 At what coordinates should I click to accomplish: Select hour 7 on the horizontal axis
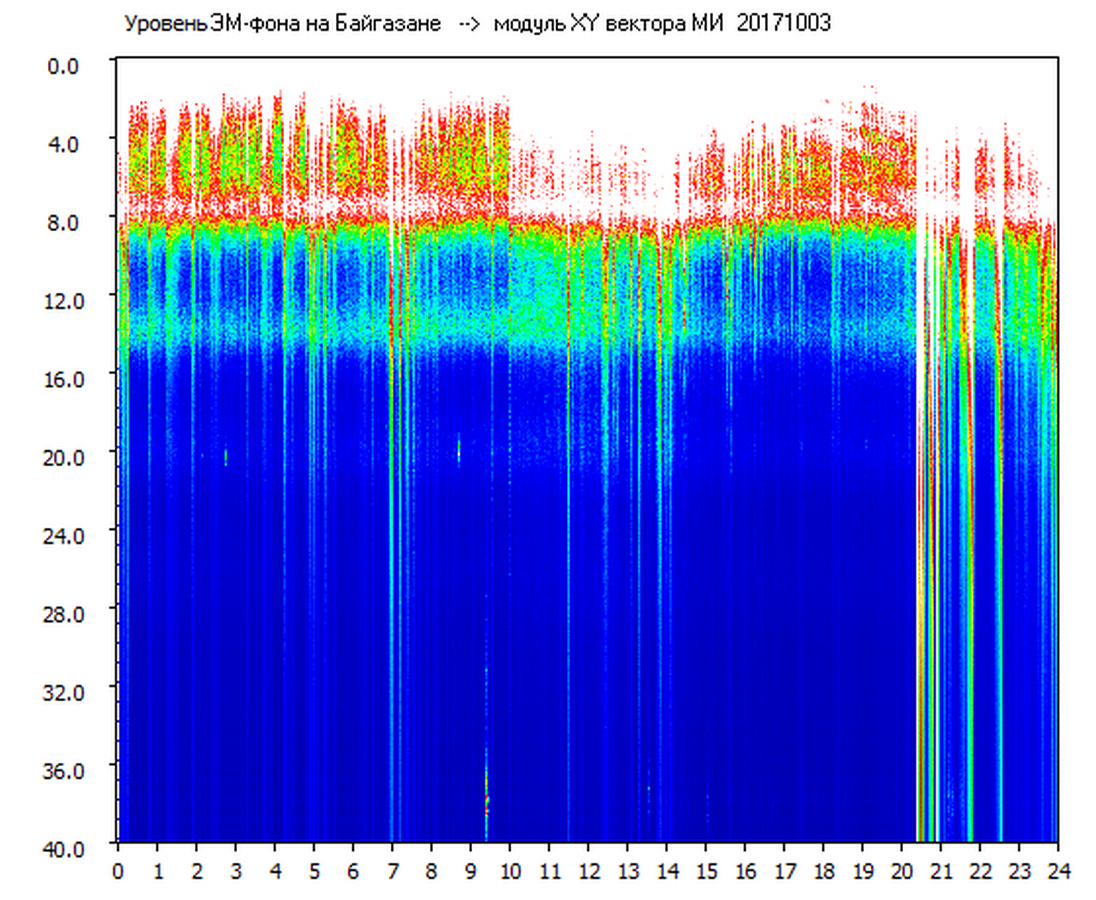pos(392,871)
